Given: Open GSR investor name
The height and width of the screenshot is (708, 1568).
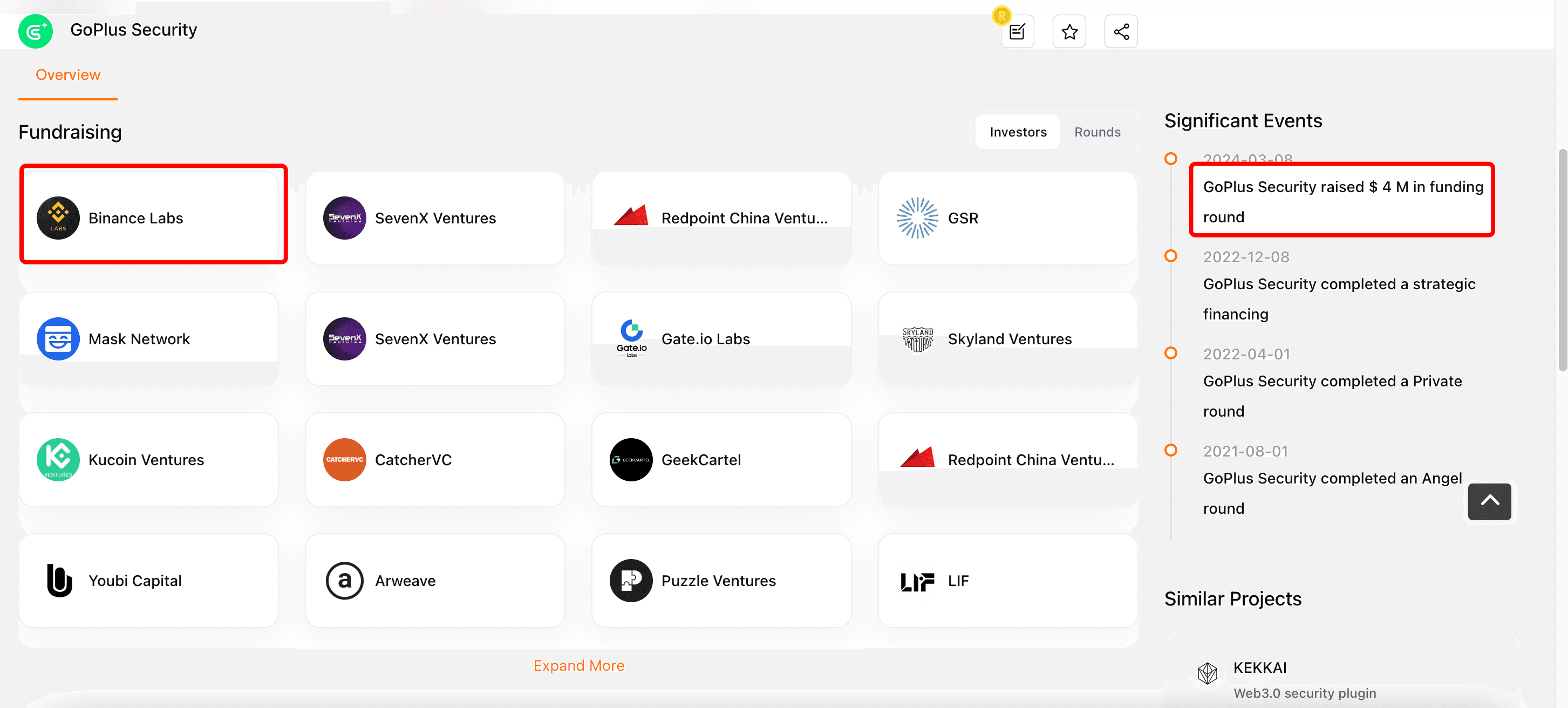Looking at the screenshot, I should (963, 218).
